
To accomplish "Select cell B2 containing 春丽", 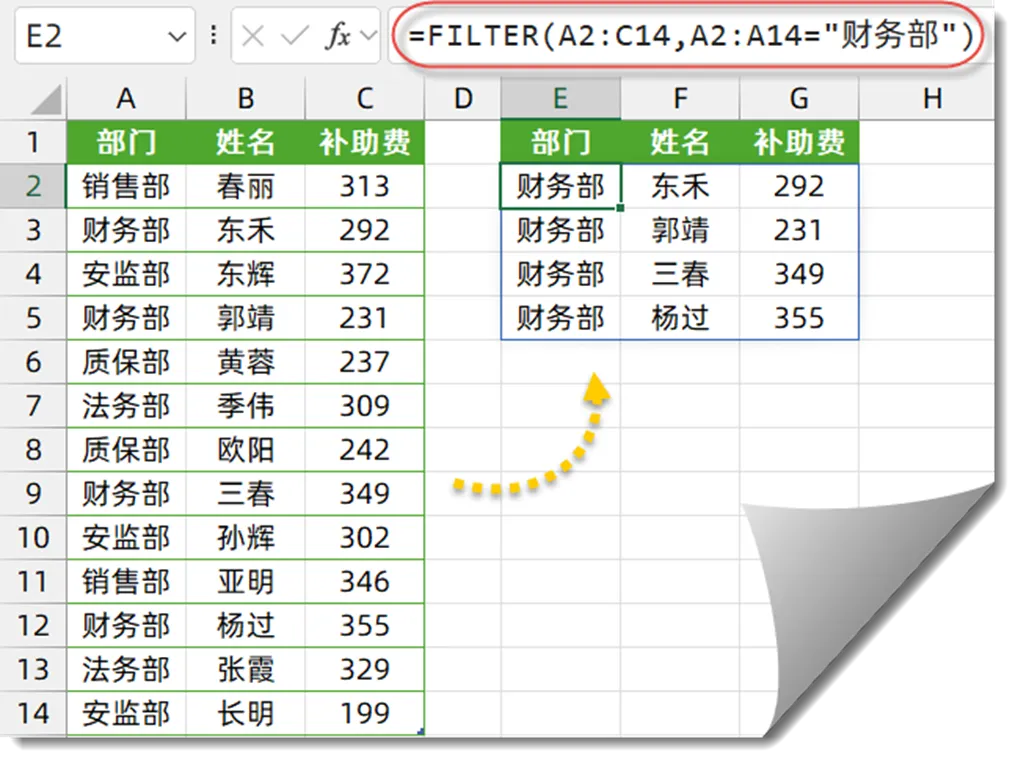I will [x=245, y=186].
